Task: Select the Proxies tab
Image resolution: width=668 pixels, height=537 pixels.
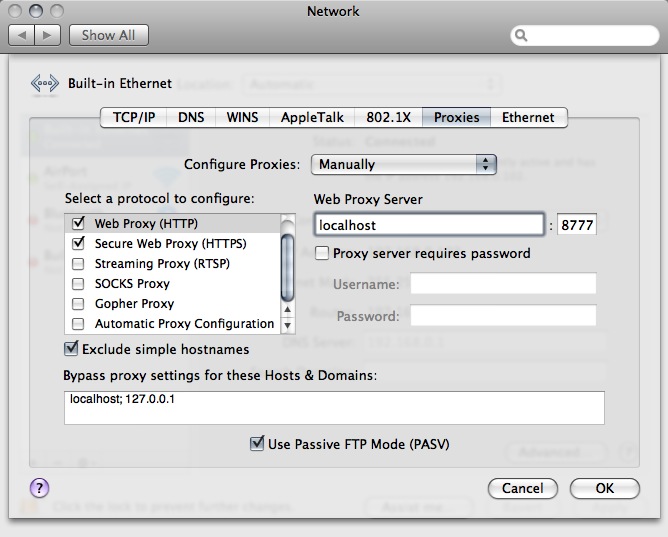Action: (457, 118)
